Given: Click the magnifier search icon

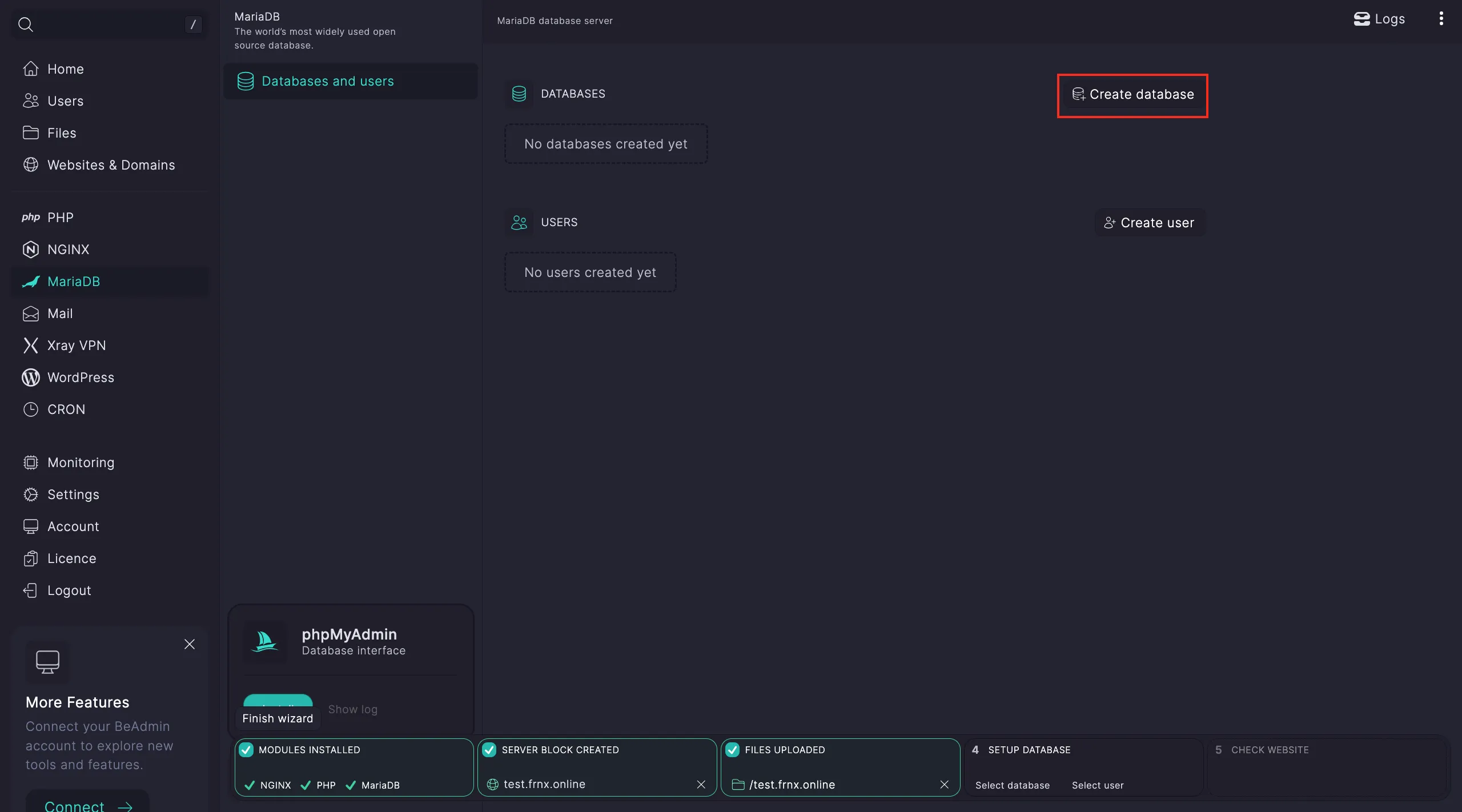Looking at the screenshot, I should (26, 24).
